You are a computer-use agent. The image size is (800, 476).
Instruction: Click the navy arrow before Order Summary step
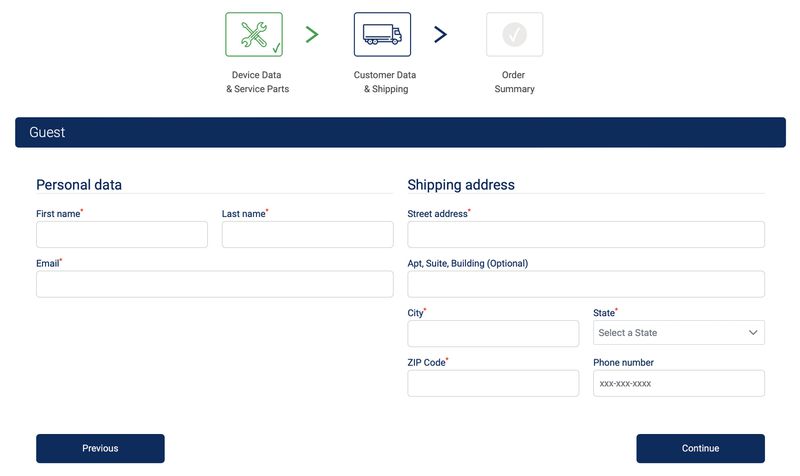click(440, 35)
